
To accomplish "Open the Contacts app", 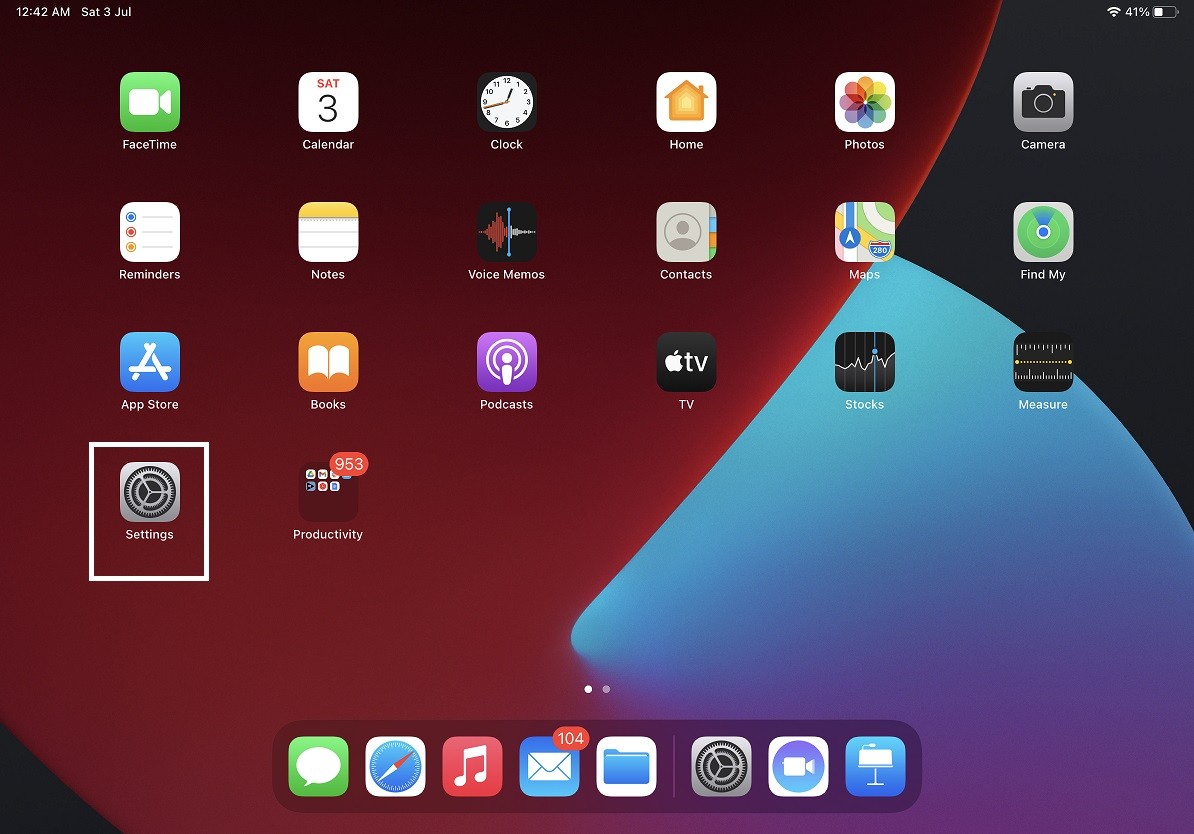I will (686, 232).
